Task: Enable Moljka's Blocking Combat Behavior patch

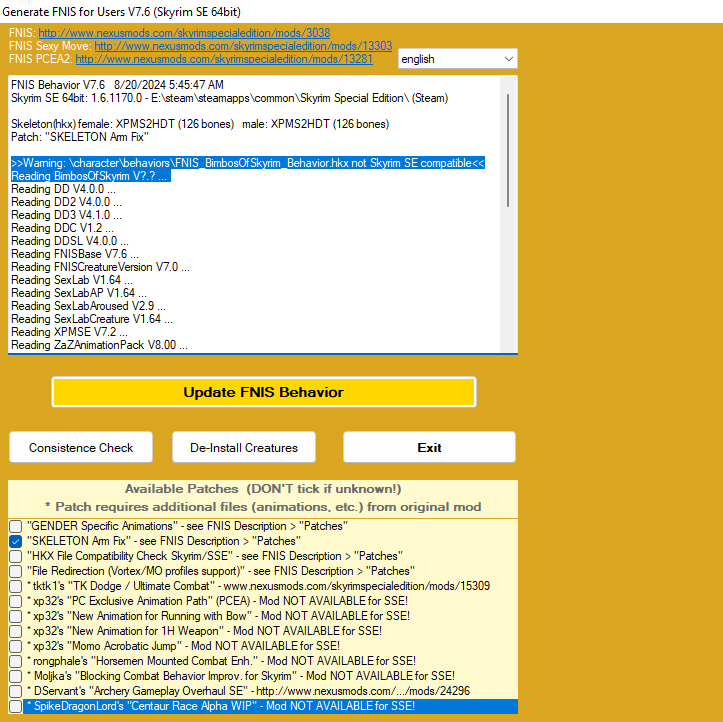Action: 16,676
